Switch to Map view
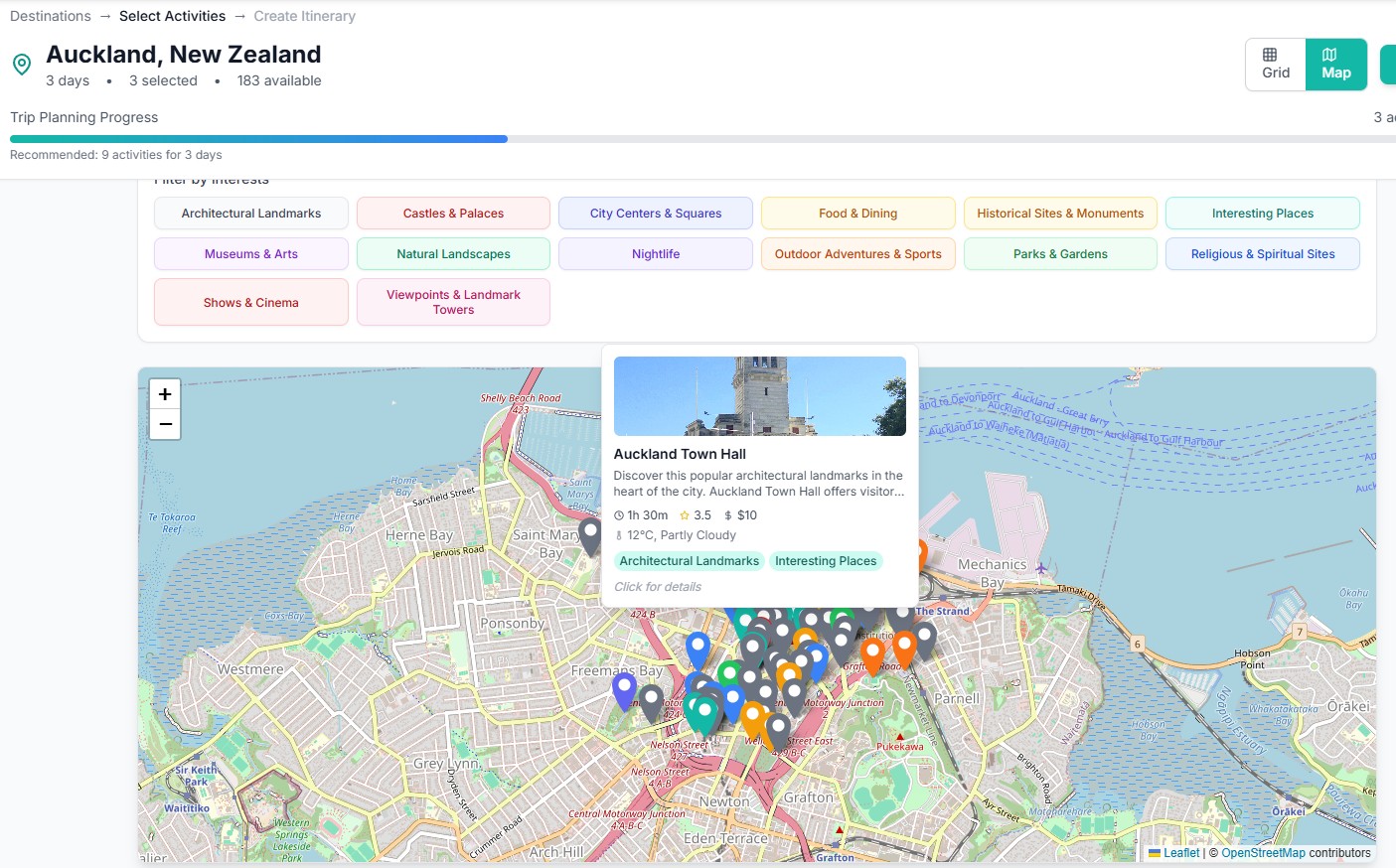 (1336, 65)
